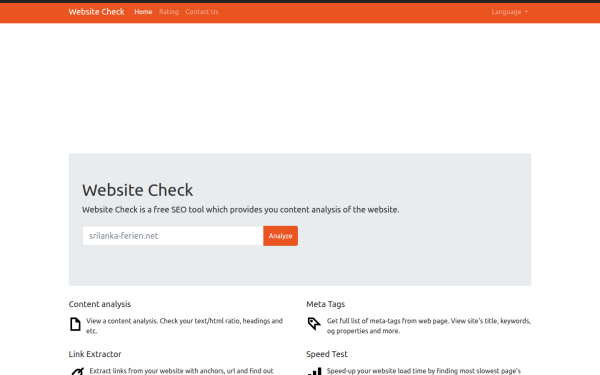
Task: Go to the Rating page
Action: [x=169, y=12]
